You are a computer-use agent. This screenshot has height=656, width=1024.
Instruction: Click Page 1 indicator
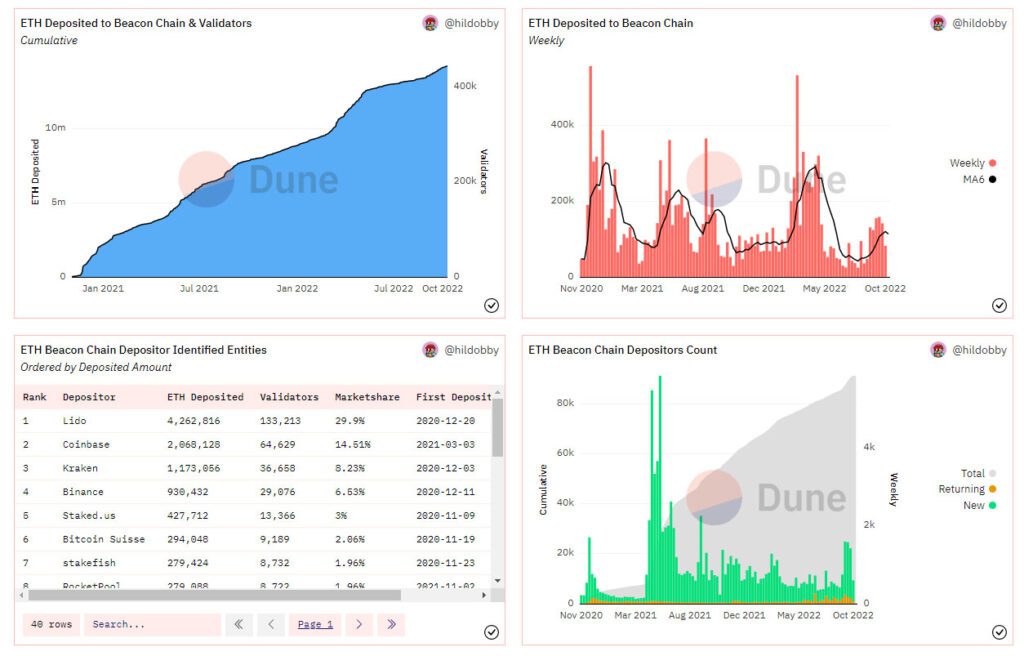pos(315,625)
